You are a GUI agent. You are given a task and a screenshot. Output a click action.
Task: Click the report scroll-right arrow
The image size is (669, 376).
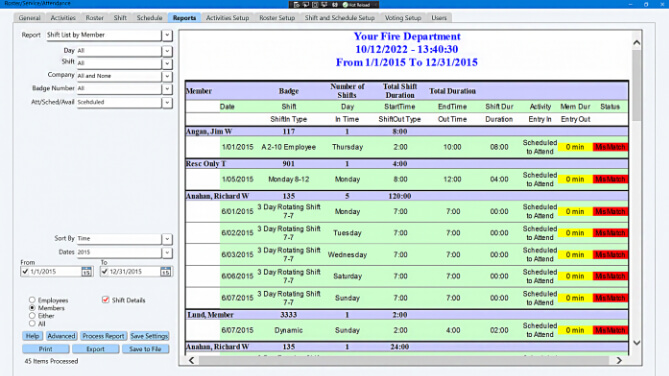[619, 361]
